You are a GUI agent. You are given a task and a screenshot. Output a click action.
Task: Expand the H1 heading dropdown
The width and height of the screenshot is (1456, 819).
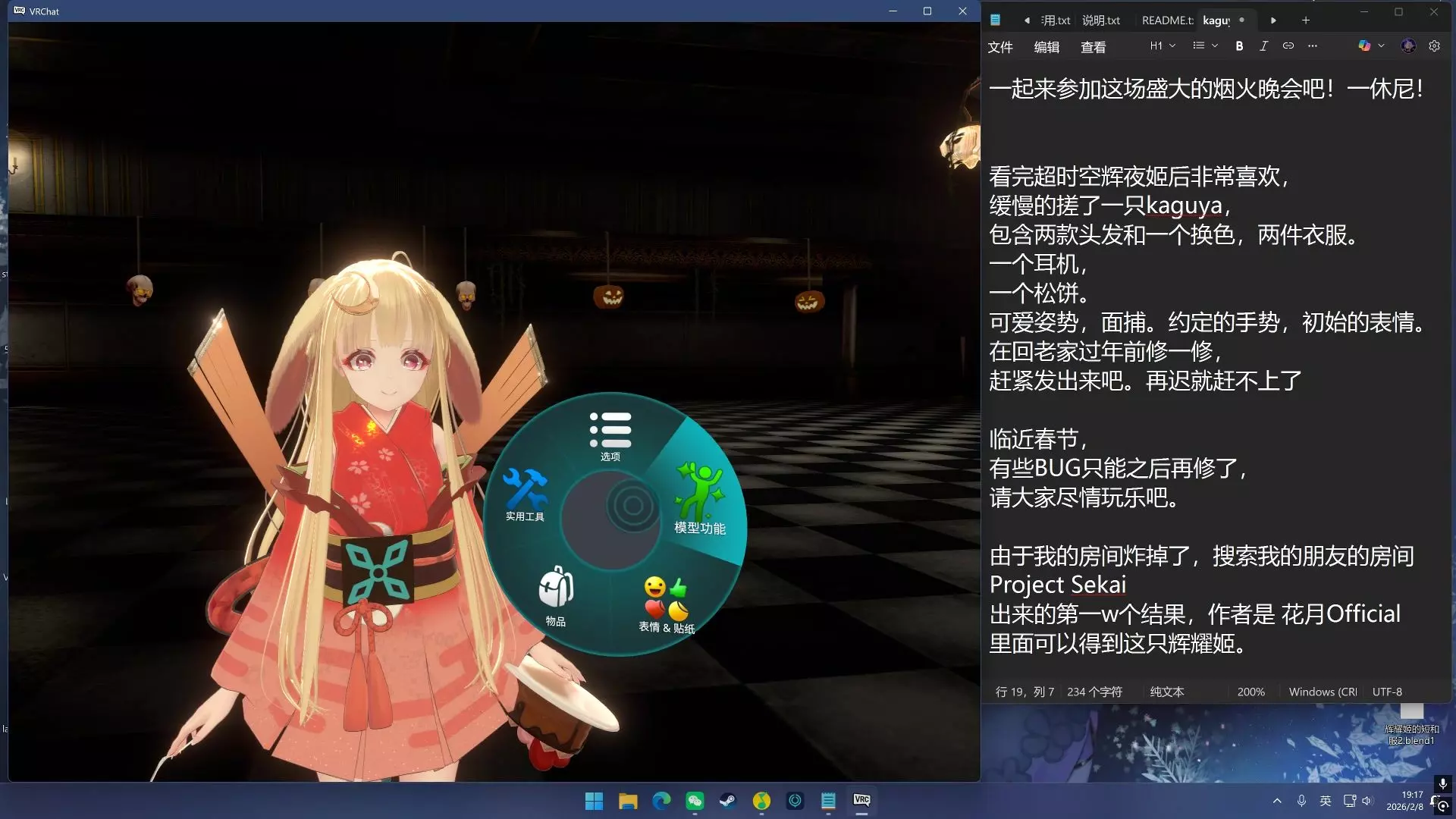click(1163, 46)
